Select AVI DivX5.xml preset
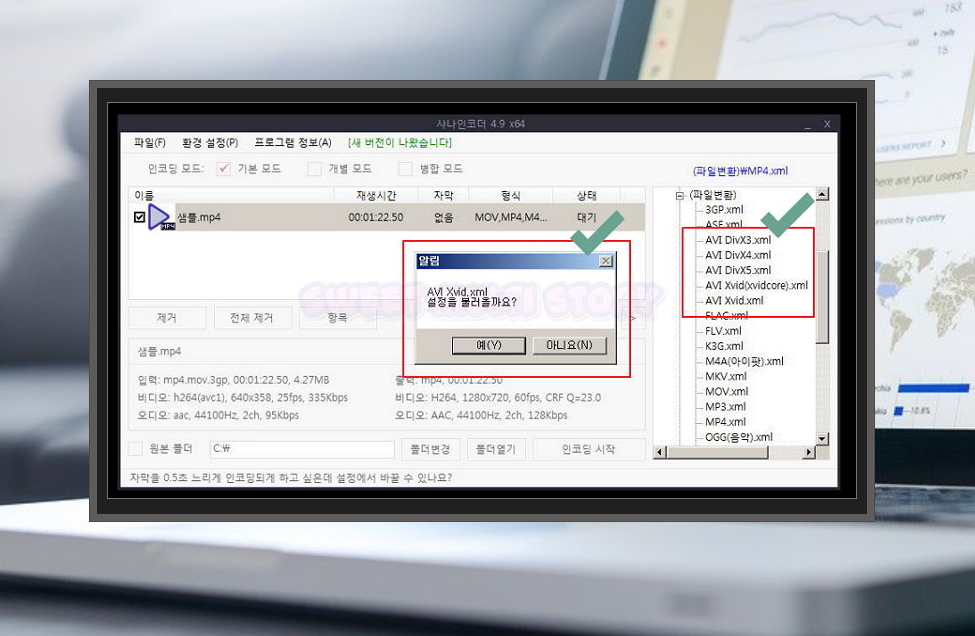 (x=738, y=270)
